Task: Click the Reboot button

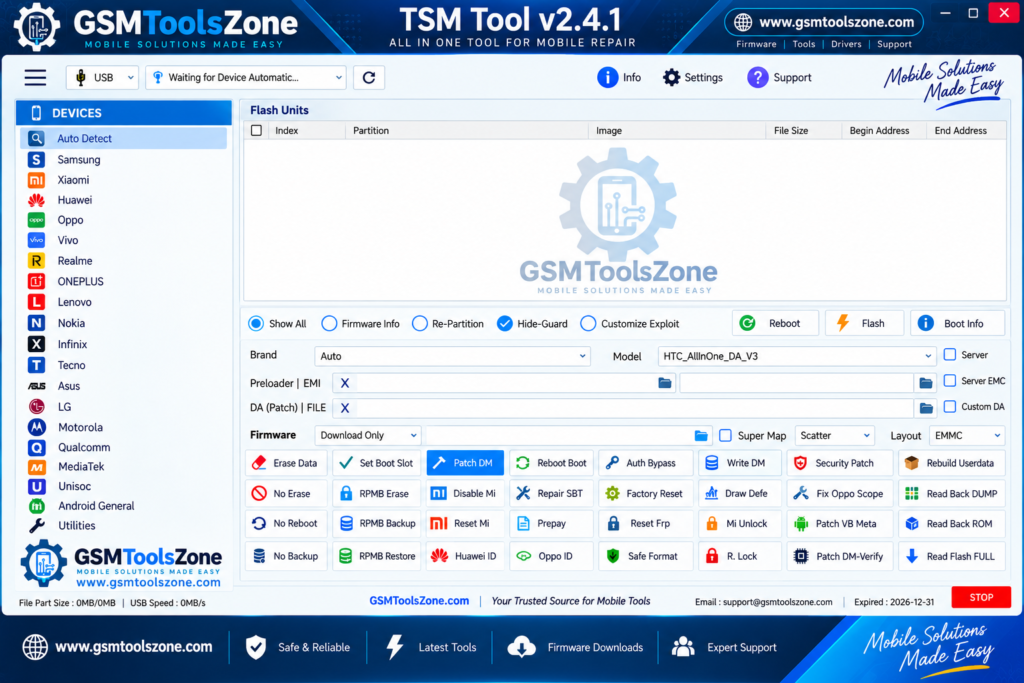Action: [x=775, y=323]
